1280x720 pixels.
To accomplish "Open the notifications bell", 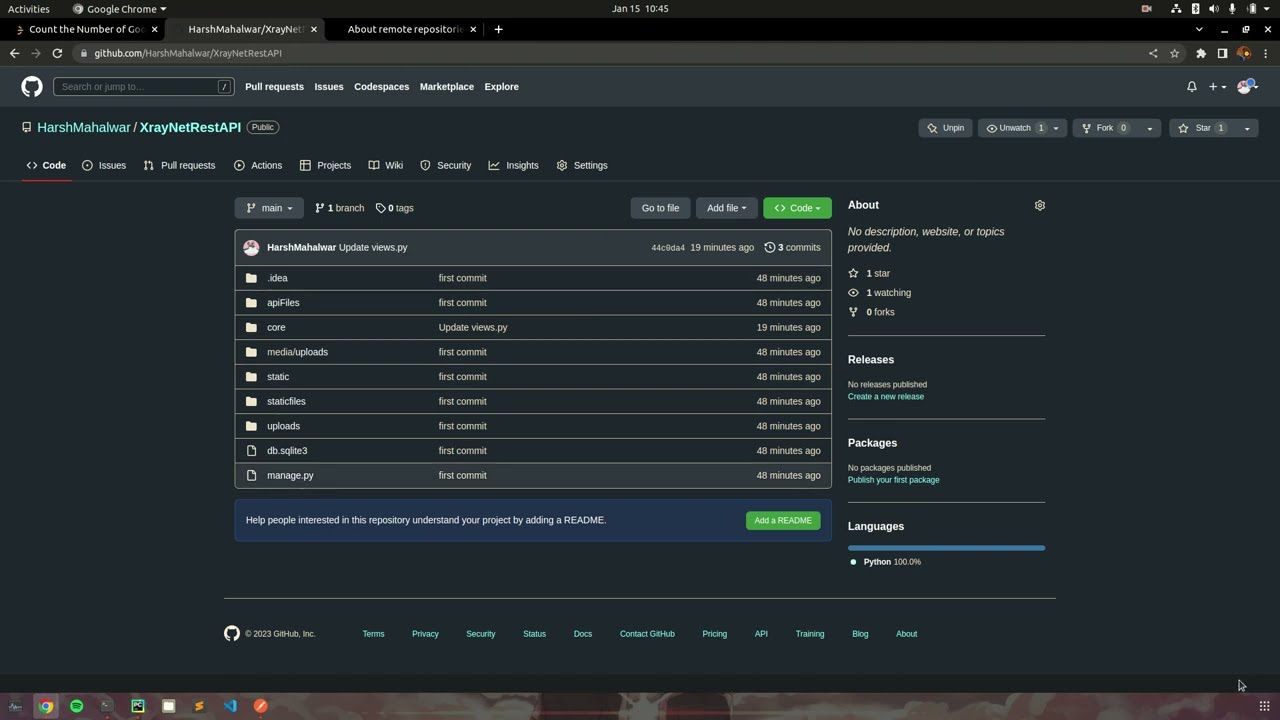I will 1192,87.
